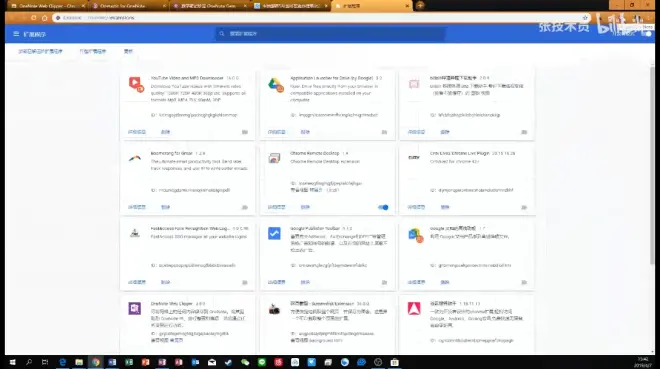660x369 pixels.
Task: Open details for Boomerang for Gmail
Action: click(x=137, y=207)
